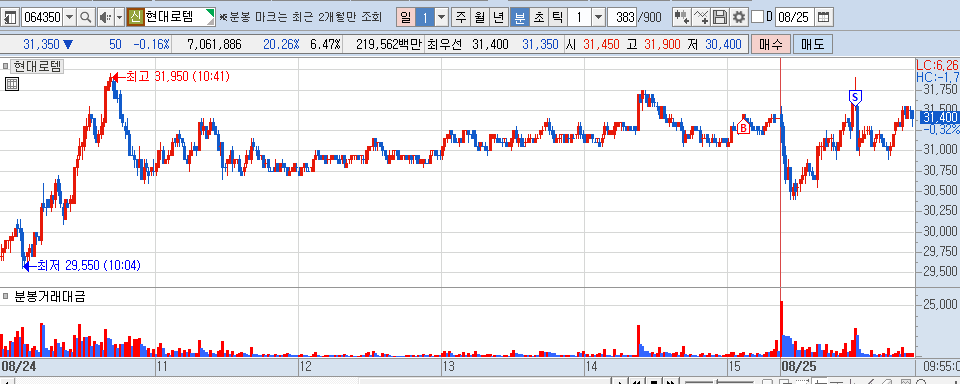The height and width of the screenshot is (384, 960).
Task: Click the volume figure 7,061,886
Action: click(x=214, y=45)
